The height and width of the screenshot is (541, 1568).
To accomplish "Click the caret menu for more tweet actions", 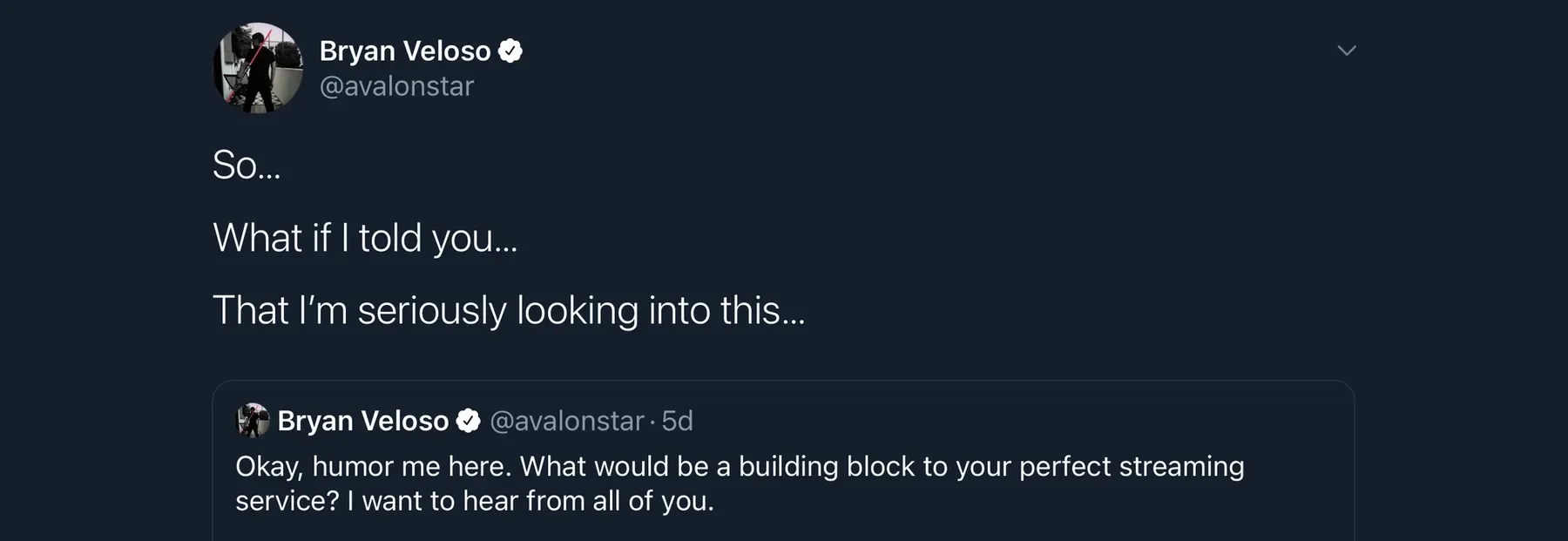I will click(1346, 50).
